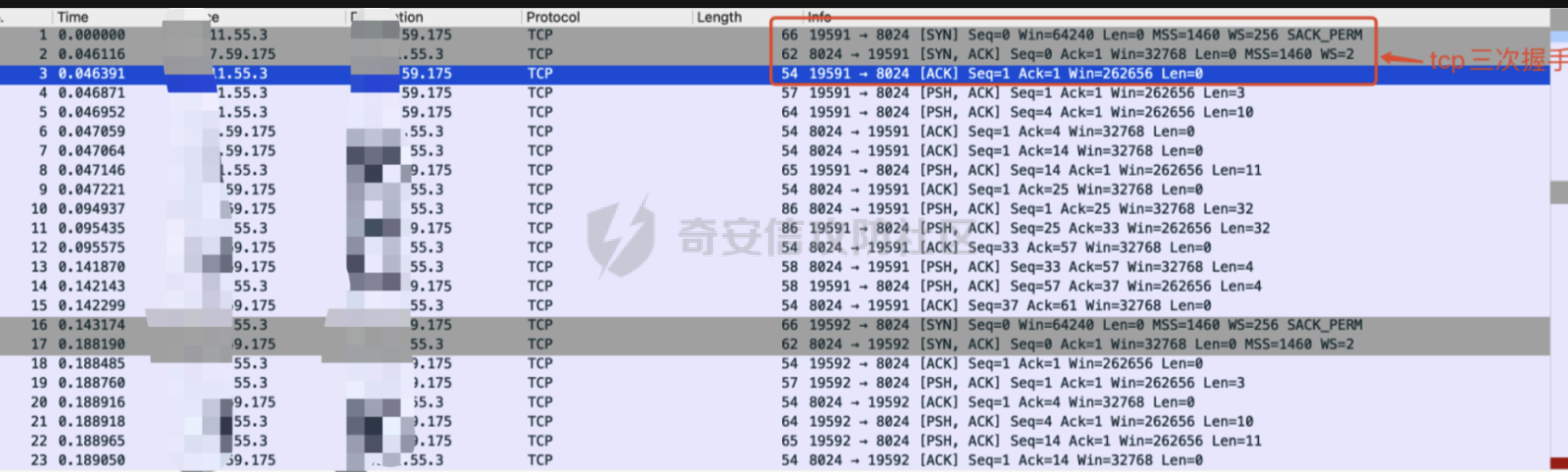
Task: Select packet 15 with Seq=37 Ack=61
Action: 987,305
